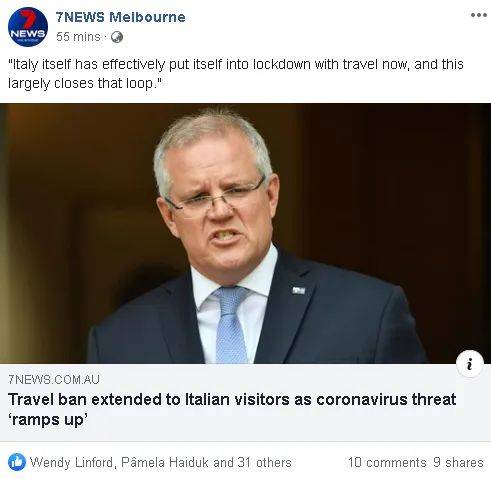Viewport: 491px width, 479px height.
Task: Open the 7NEWS Melbourne profile picture
Action: 28,27
